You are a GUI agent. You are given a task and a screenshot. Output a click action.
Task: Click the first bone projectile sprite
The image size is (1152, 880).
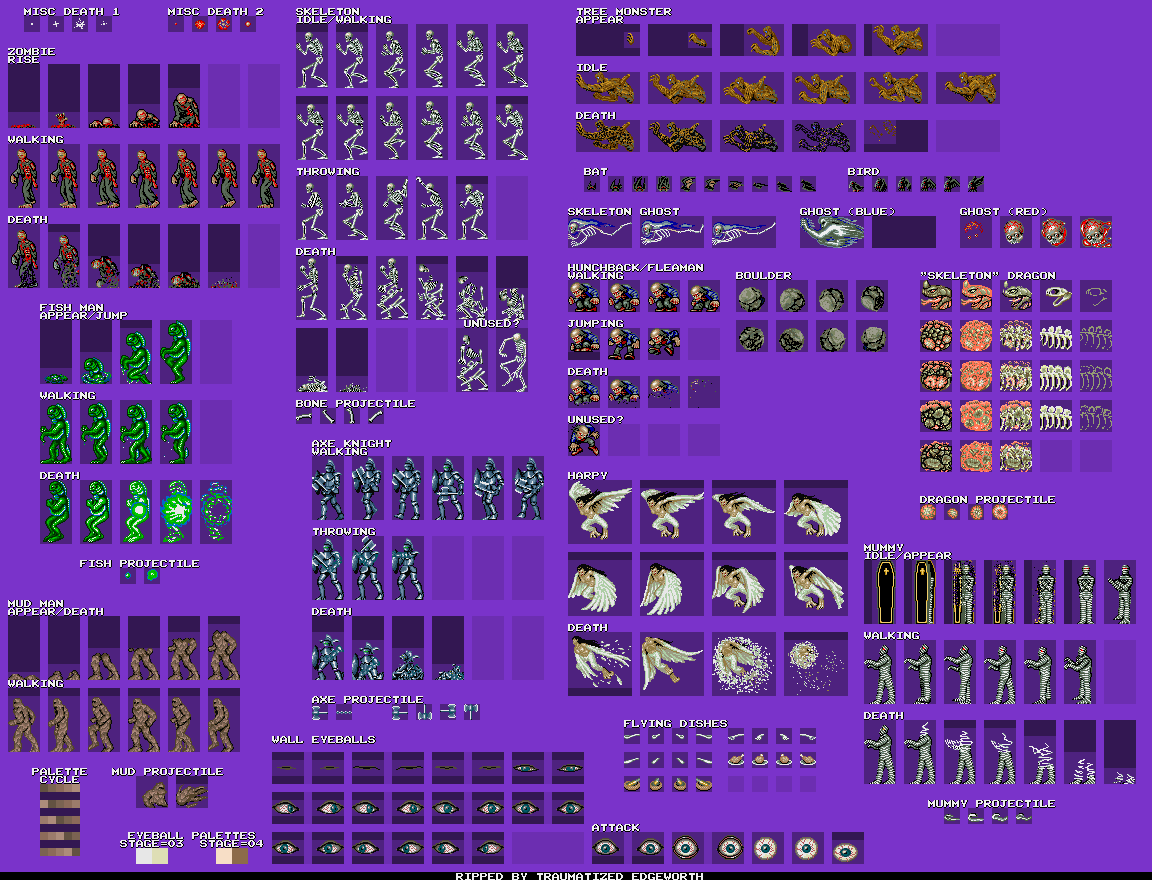[303, 416]
